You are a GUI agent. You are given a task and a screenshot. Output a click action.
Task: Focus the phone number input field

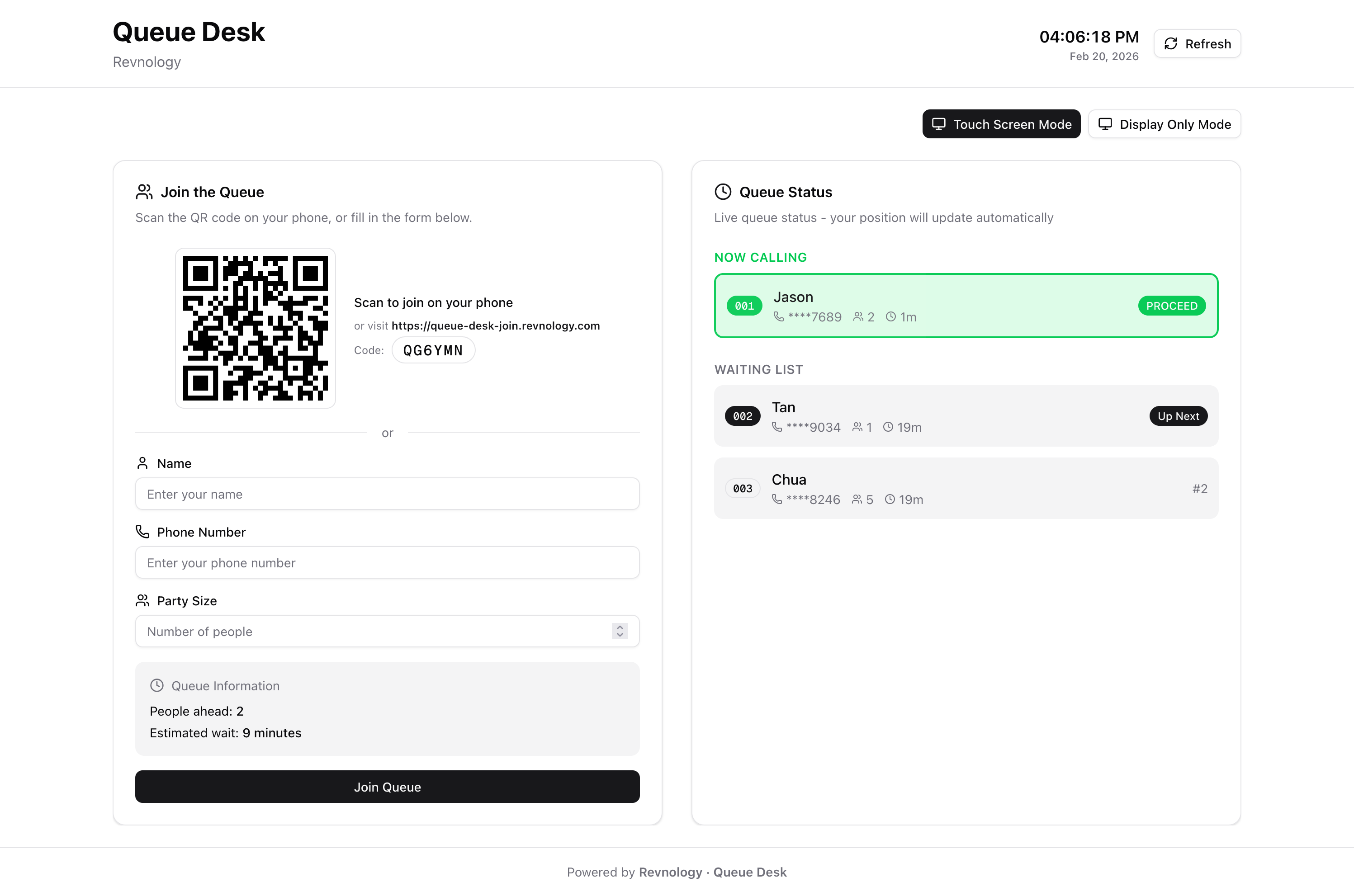(x=387, y=562)
